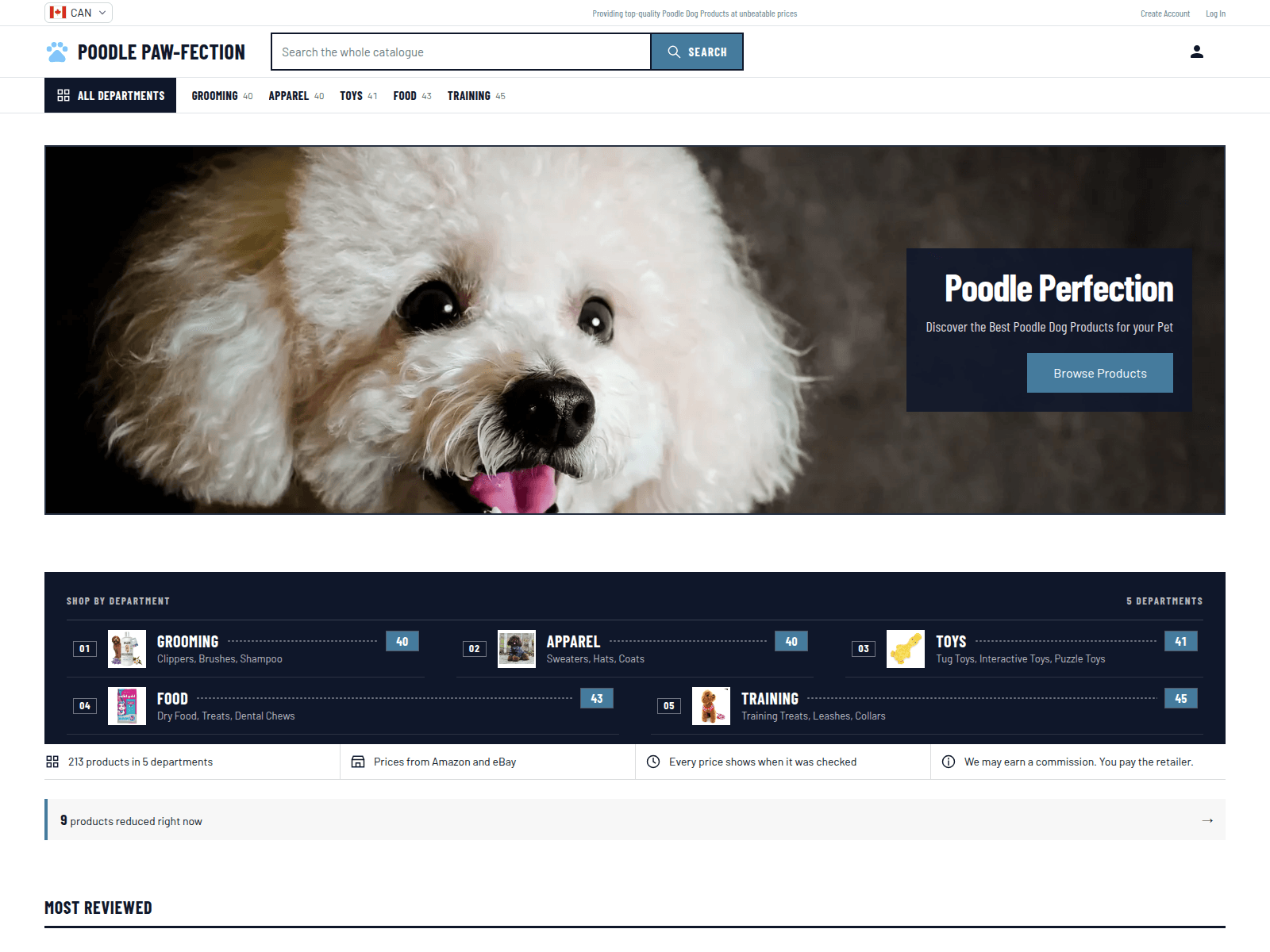Click the arrow on reduced products banner
The width and height of the screenshot is (1270, 952).
(1207, 820)
